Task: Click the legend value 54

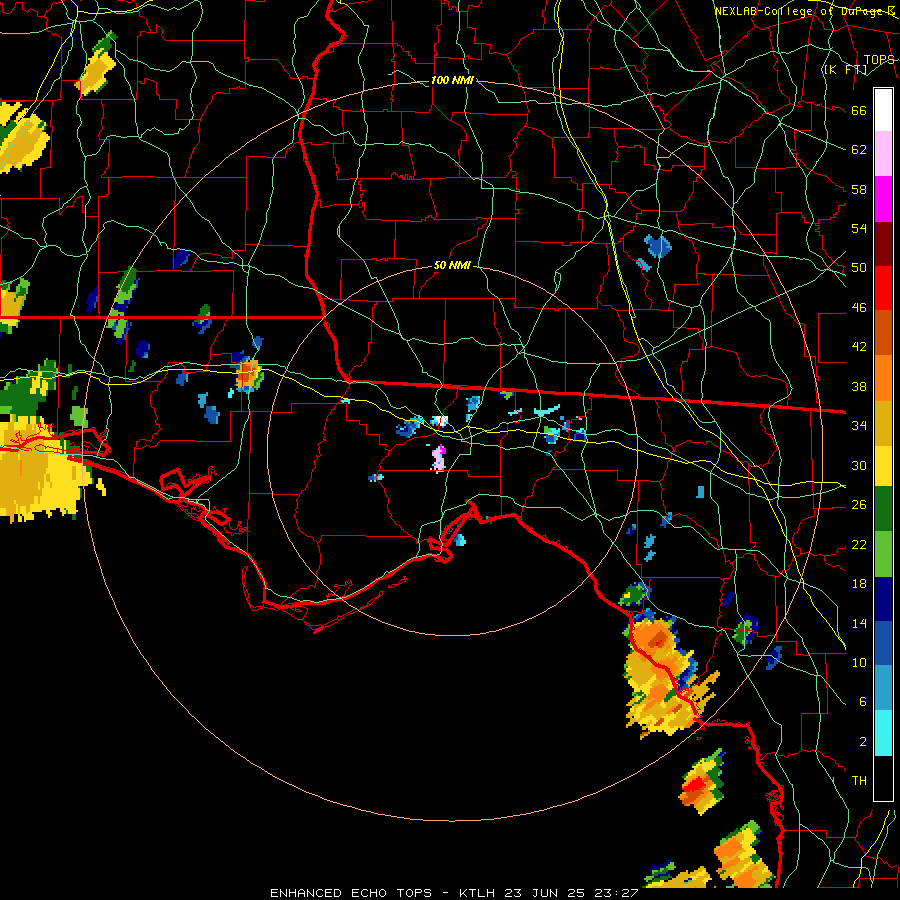Action: (x=859, y=228)
